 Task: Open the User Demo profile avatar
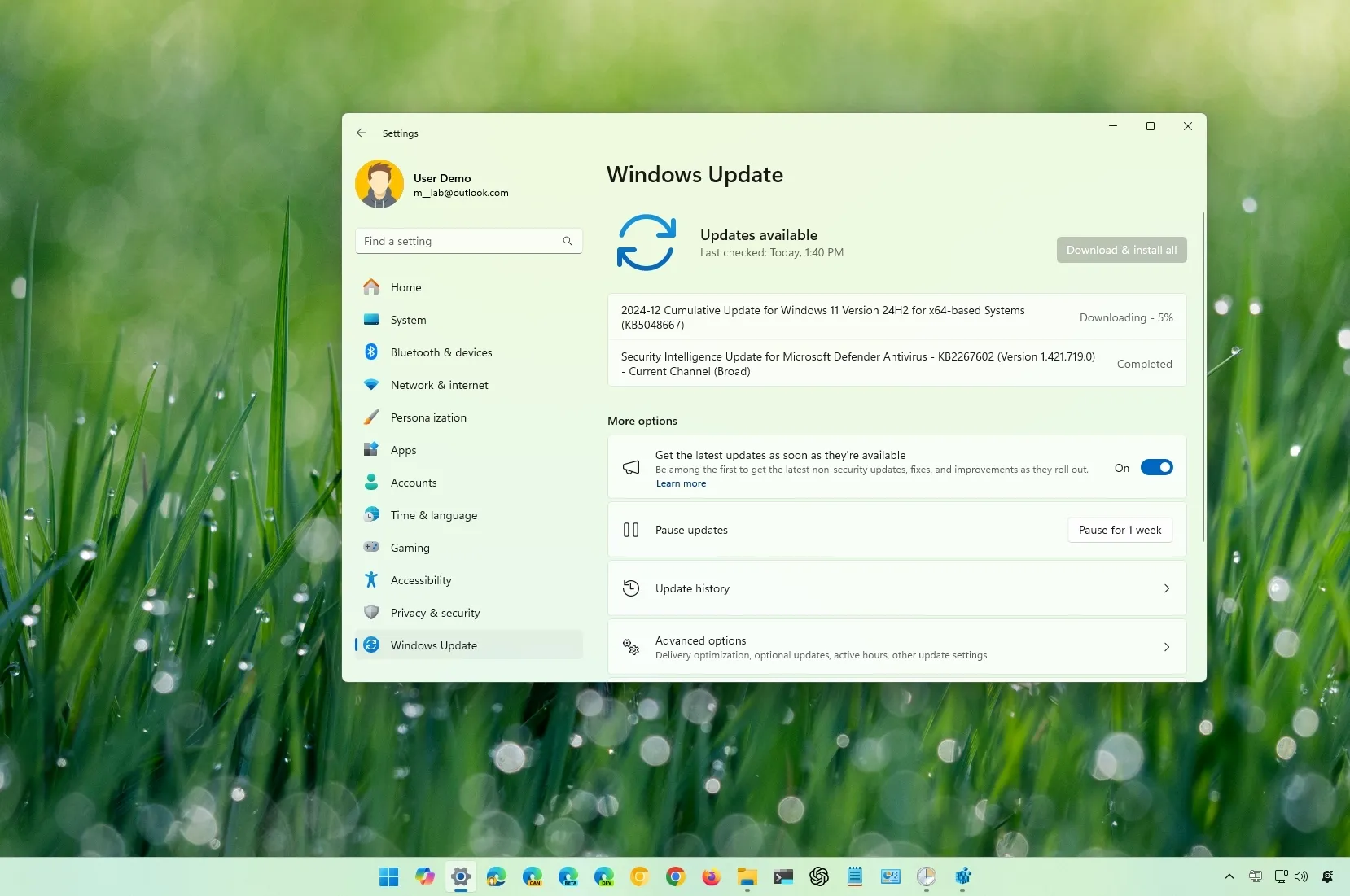[379, 184]
